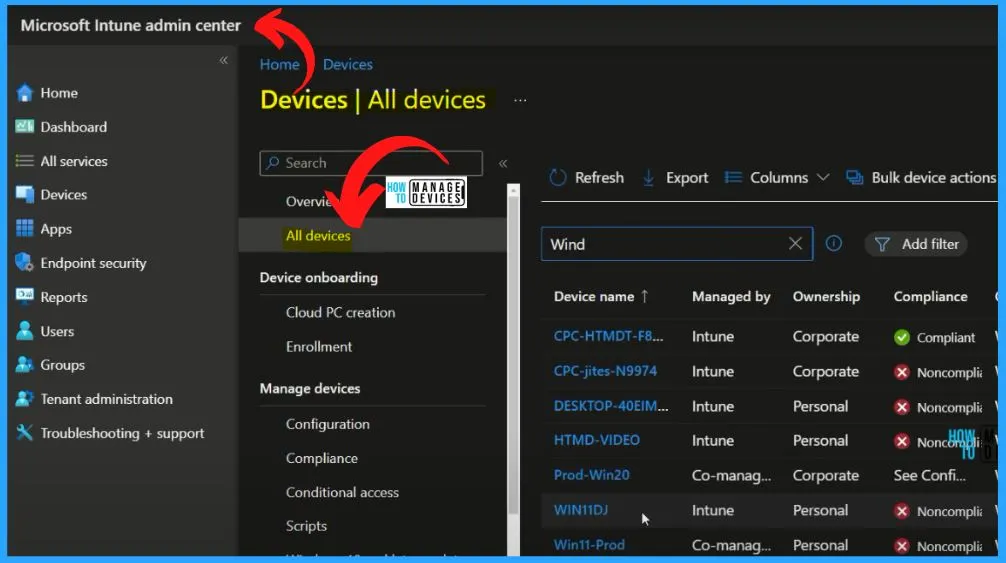
Task: Collapse the Devices blade menu
Action: pyautogui.click(x=503, y=164)
